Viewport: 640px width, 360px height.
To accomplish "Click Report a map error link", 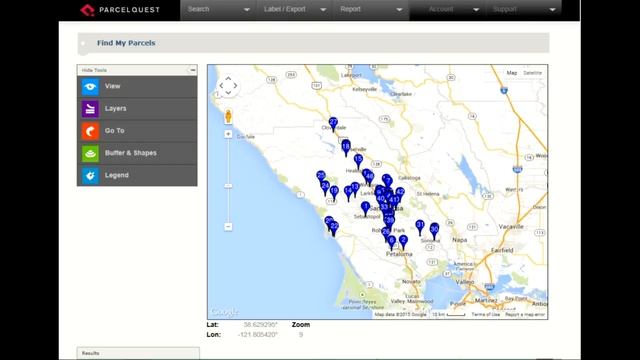I will click(525, 315).
